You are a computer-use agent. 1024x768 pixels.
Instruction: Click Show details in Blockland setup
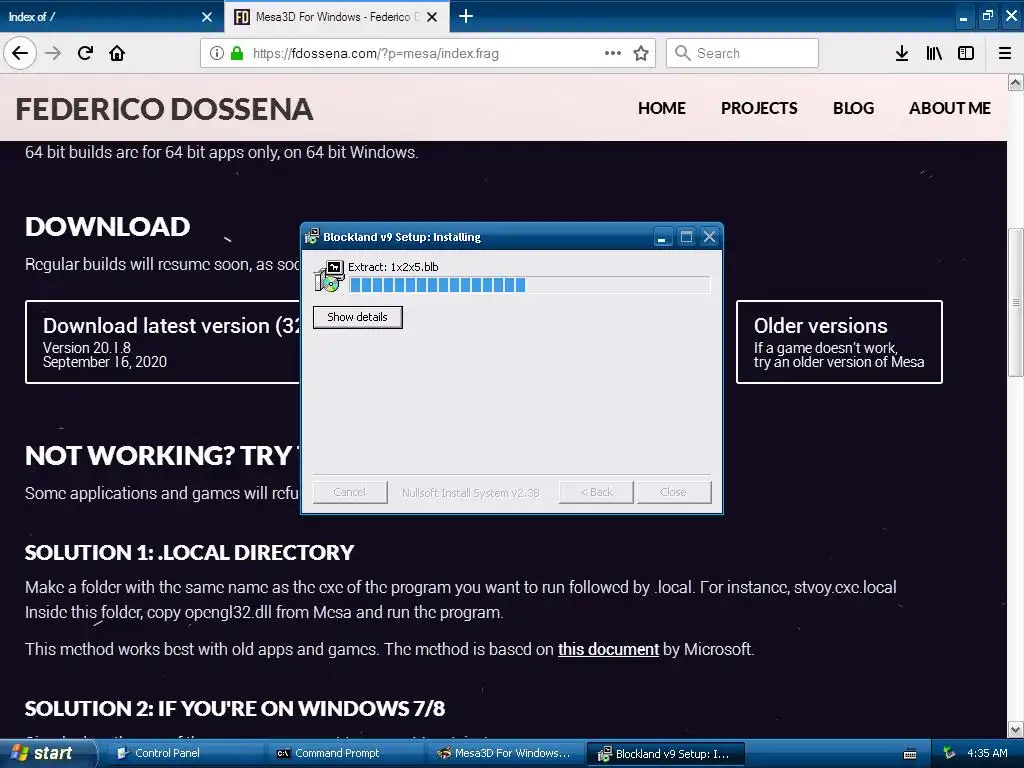pos(358,317)
